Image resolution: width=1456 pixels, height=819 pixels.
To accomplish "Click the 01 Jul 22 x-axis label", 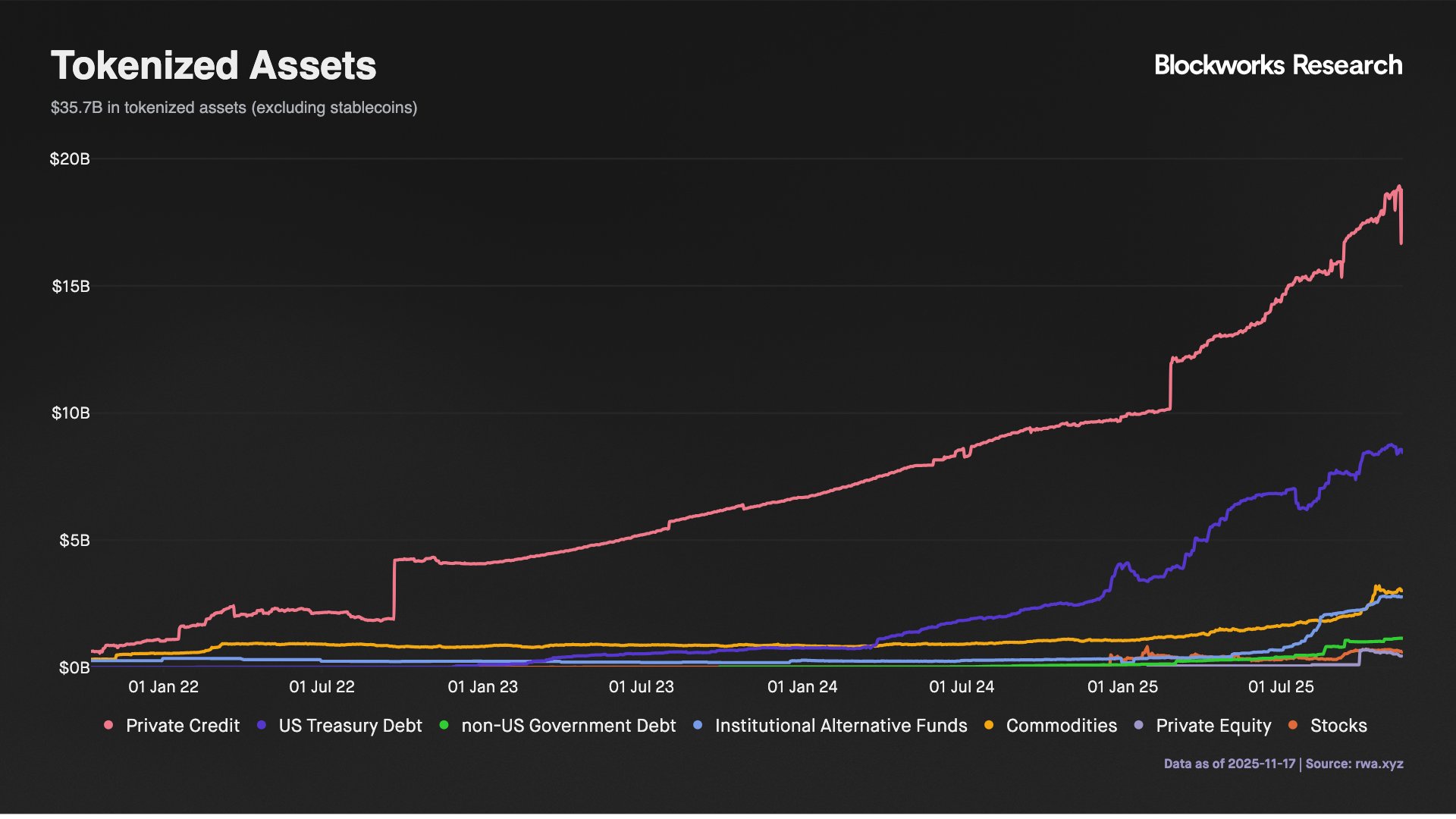I will tap(322, 687).
